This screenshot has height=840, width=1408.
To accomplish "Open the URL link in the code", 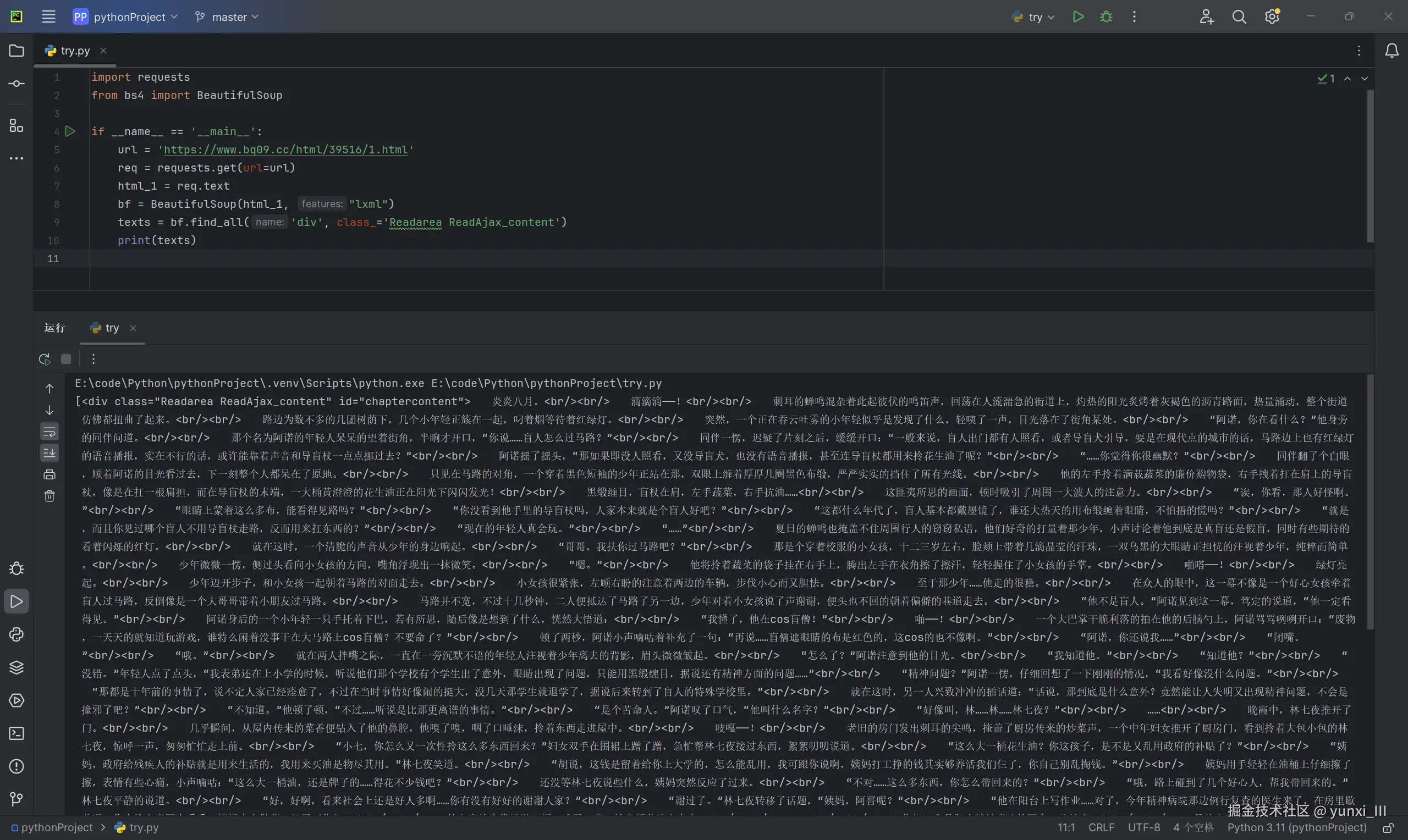I will (285, 150).
